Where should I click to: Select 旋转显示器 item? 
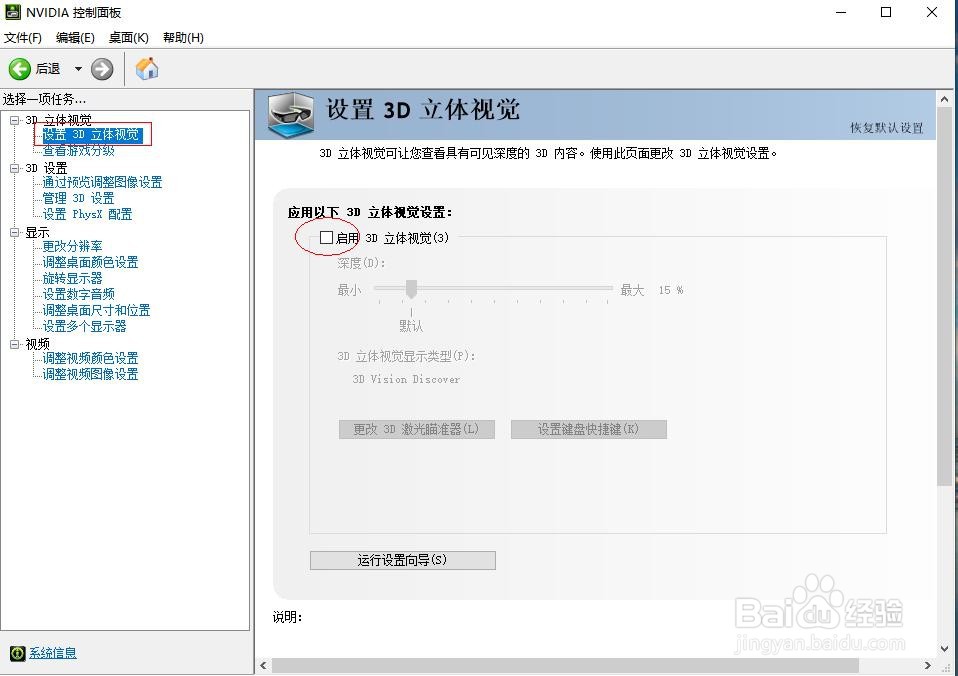click(72, 278)
